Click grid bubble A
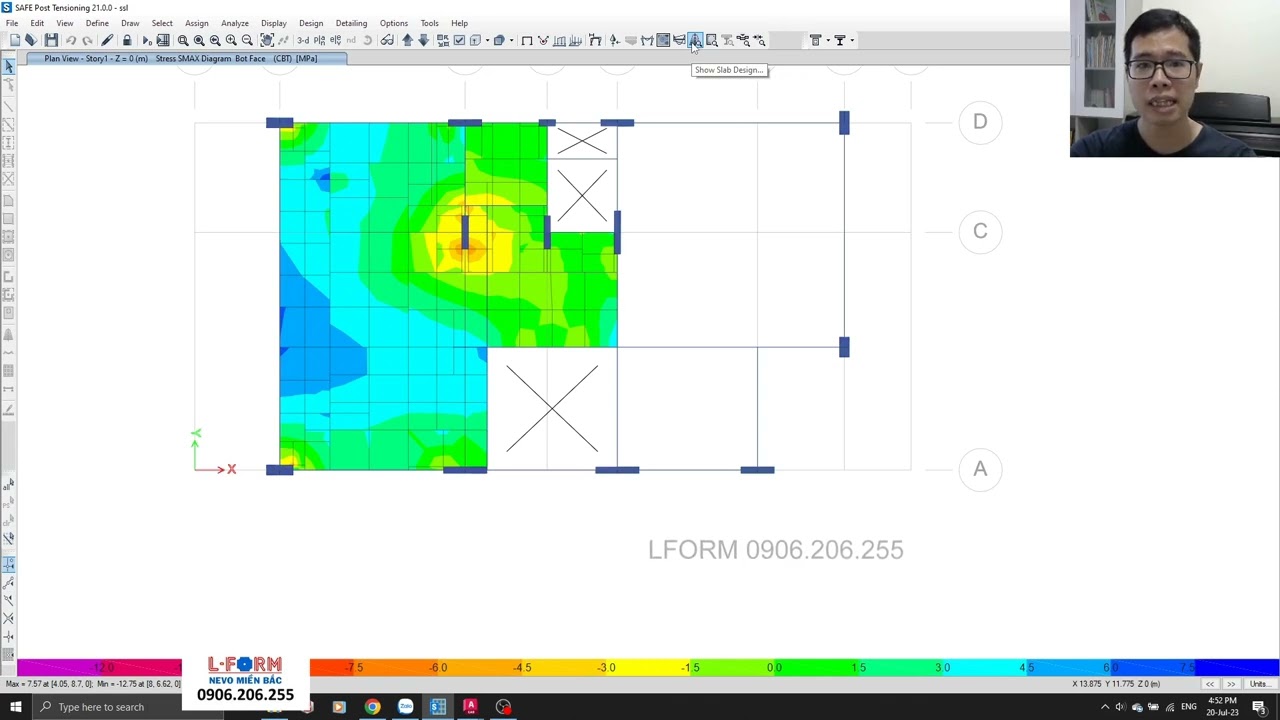Screen dimensions: 1280x720 click(x=980, y=469)
